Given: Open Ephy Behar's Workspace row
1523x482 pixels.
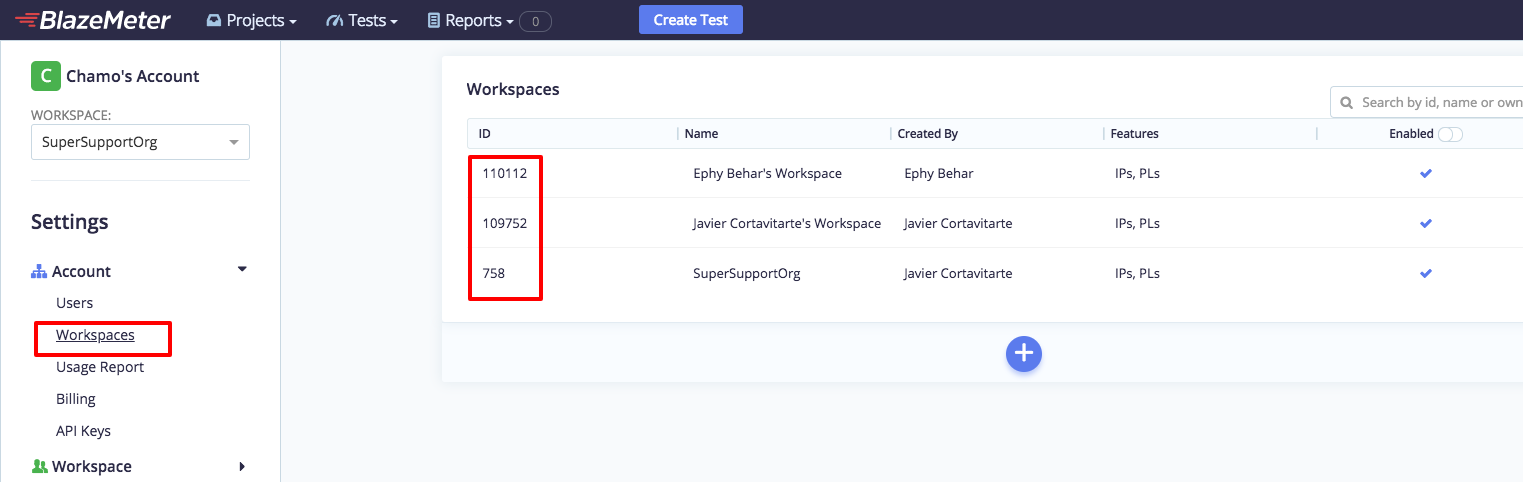Looking at the screenshot, I should point(767,173).
